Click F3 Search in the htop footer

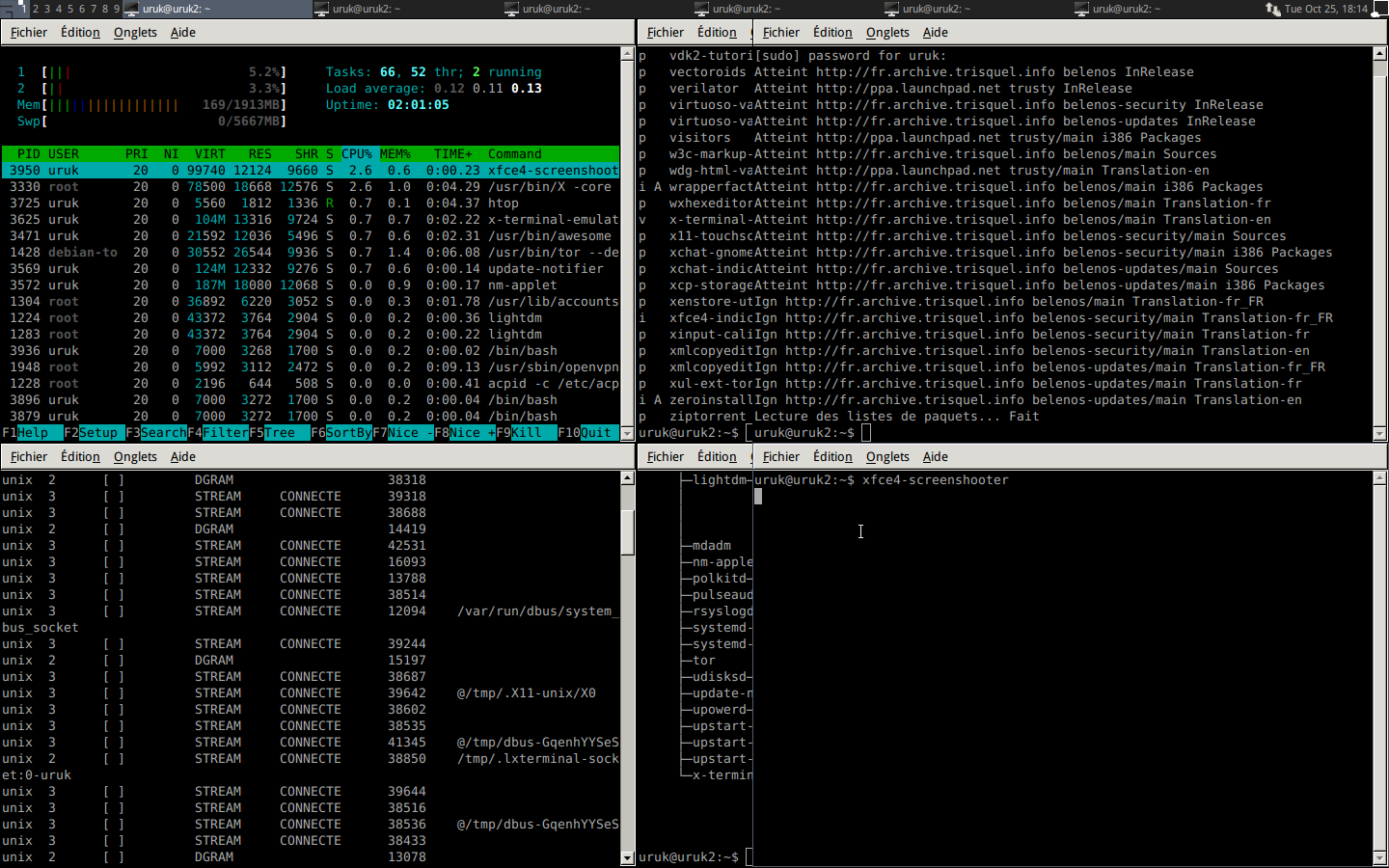click(x=156, y=432)
